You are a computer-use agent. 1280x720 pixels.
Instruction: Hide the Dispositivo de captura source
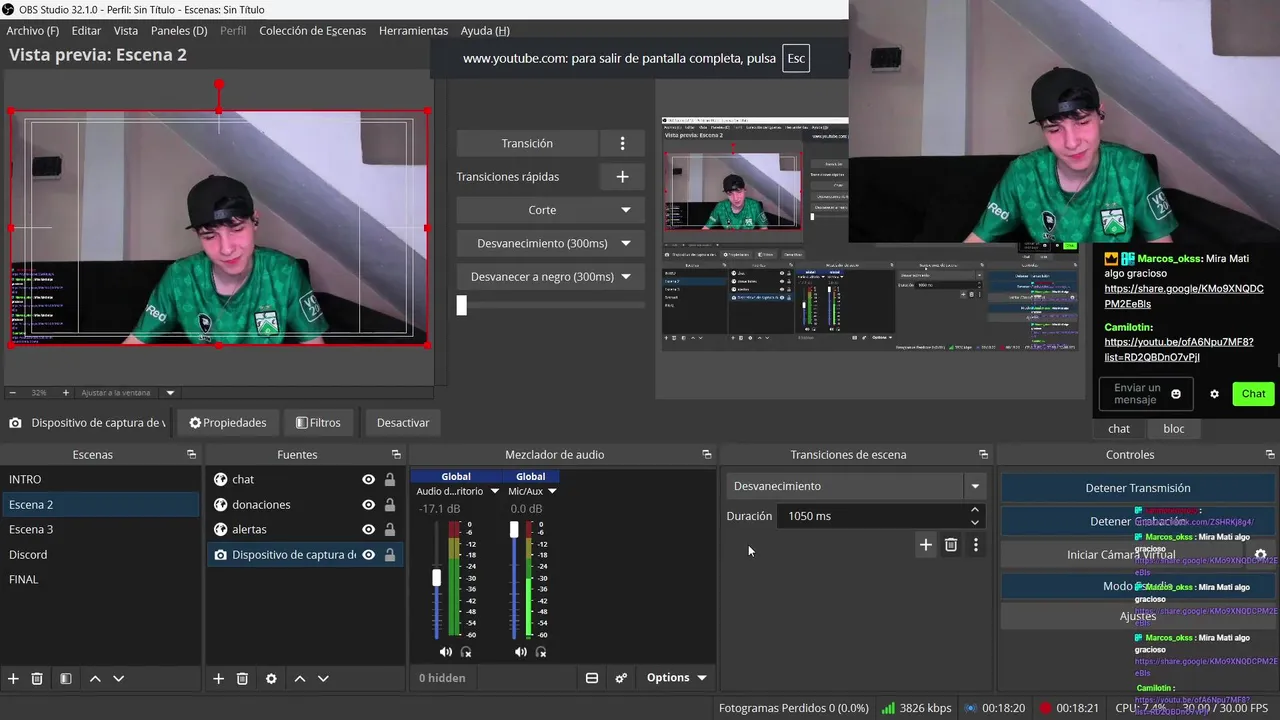[368, 555]
